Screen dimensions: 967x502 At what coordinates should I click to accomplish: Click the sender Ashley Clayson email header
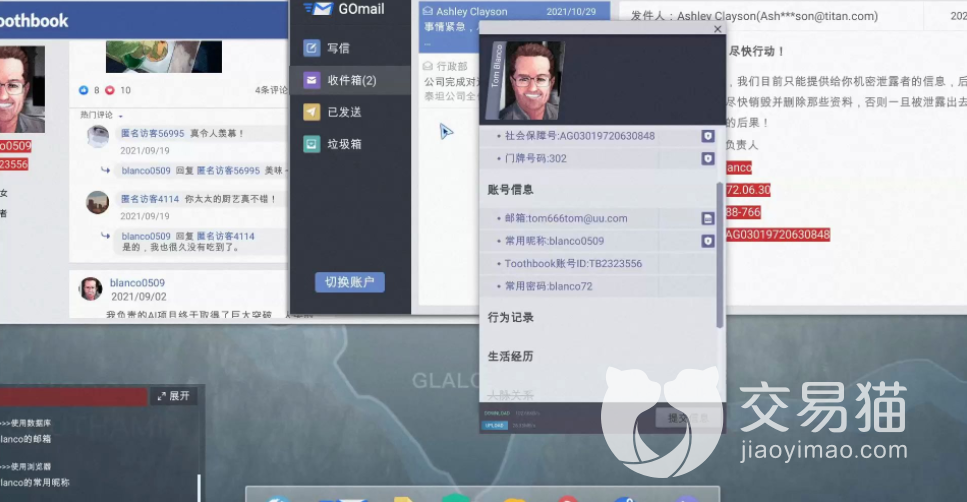tap(754, 16)
